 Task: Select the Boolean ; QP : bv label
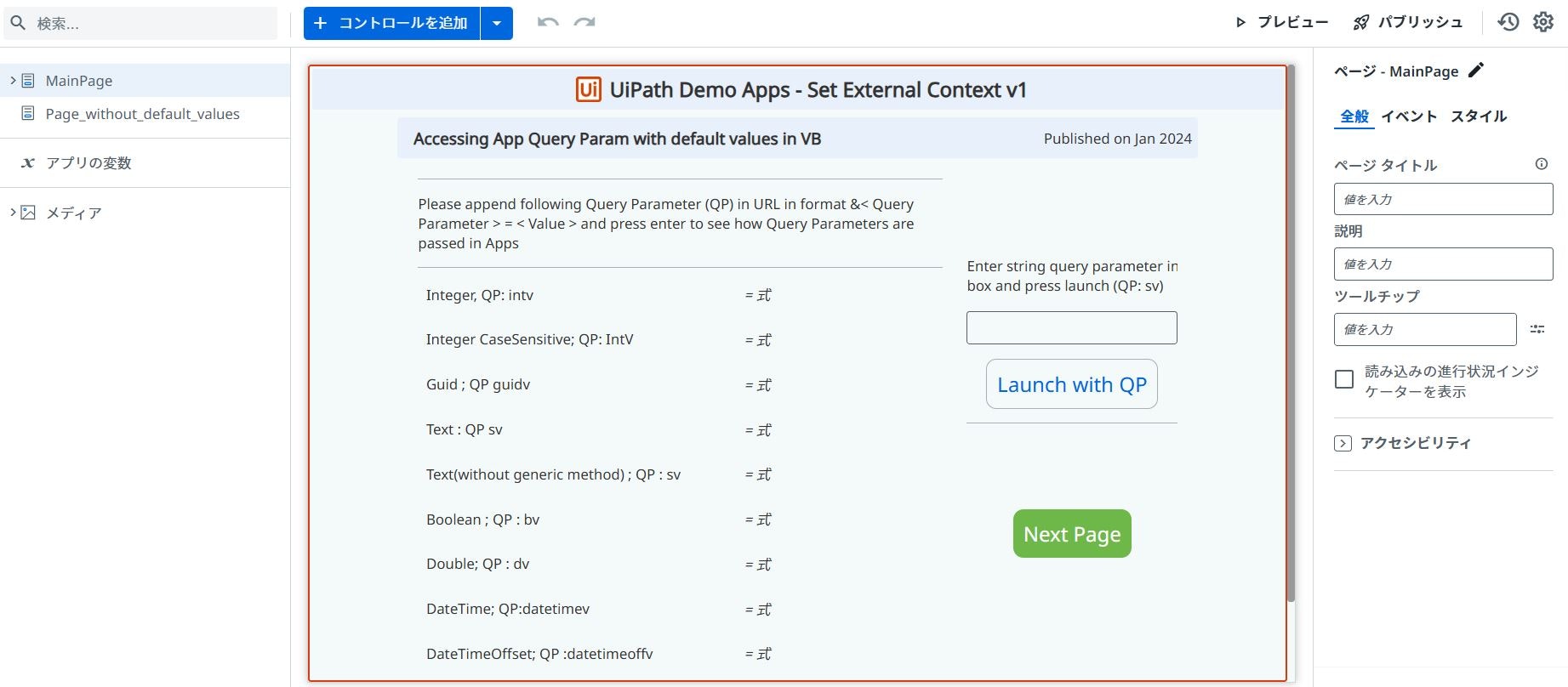[x=482, y=520]
